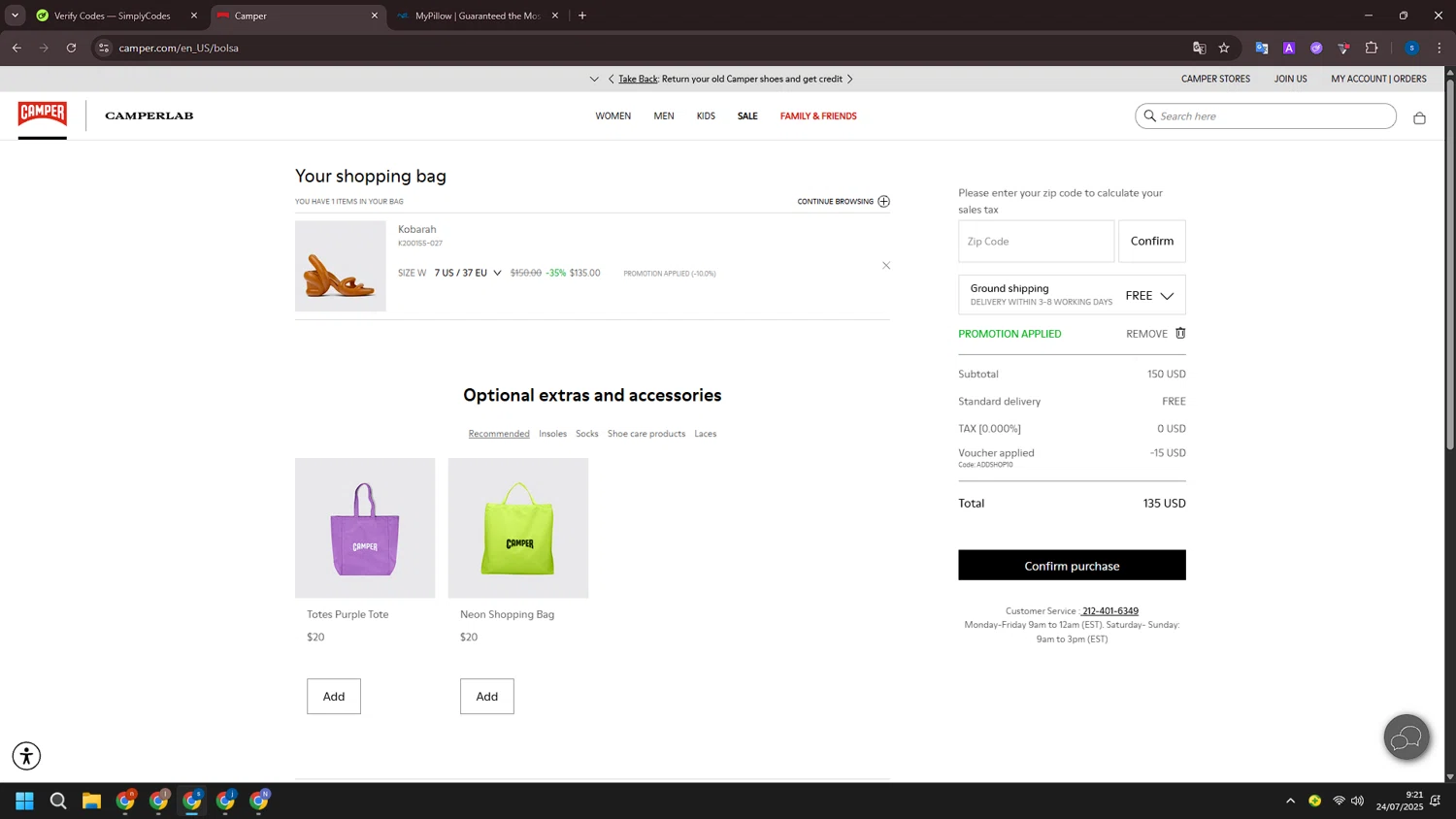Switch to the MyPillow browser tab
This screenshot has height=819, width=1456.
click(478, 16)
